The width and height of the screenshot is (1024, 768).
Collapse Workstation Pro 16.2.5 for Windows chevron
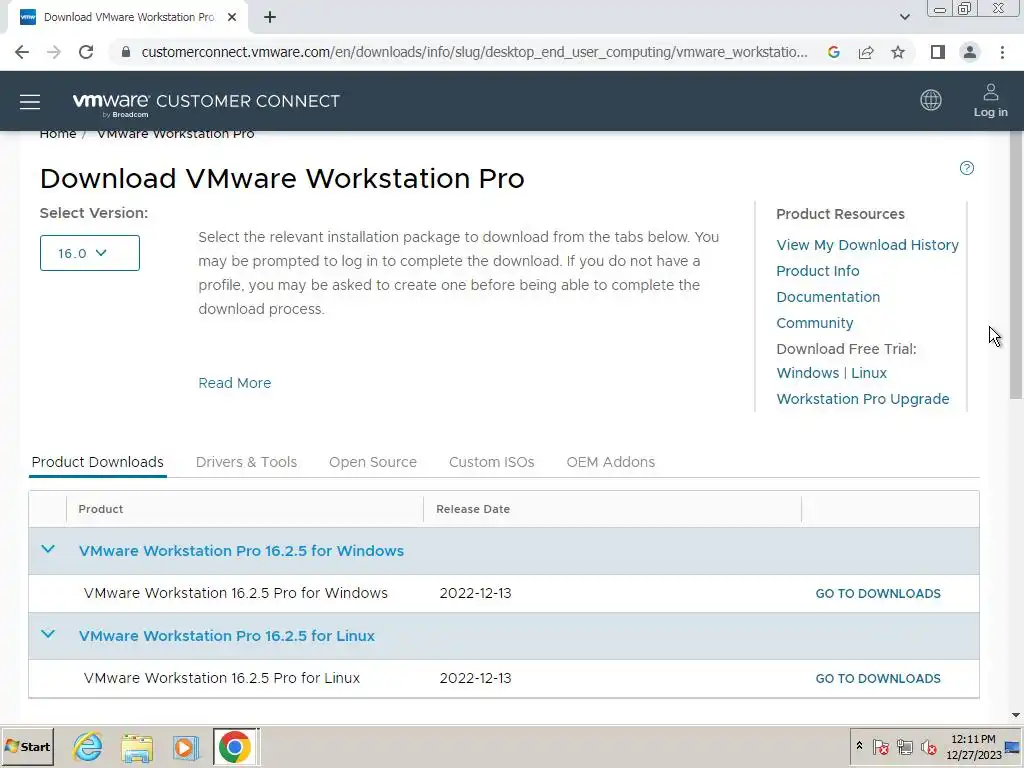[x=48, y=550]
